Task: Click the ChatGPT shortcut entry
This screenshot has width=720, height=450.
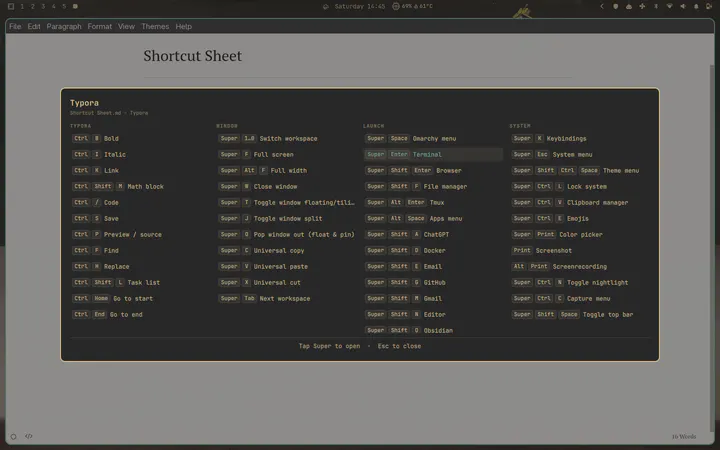Action: [407, 235]
